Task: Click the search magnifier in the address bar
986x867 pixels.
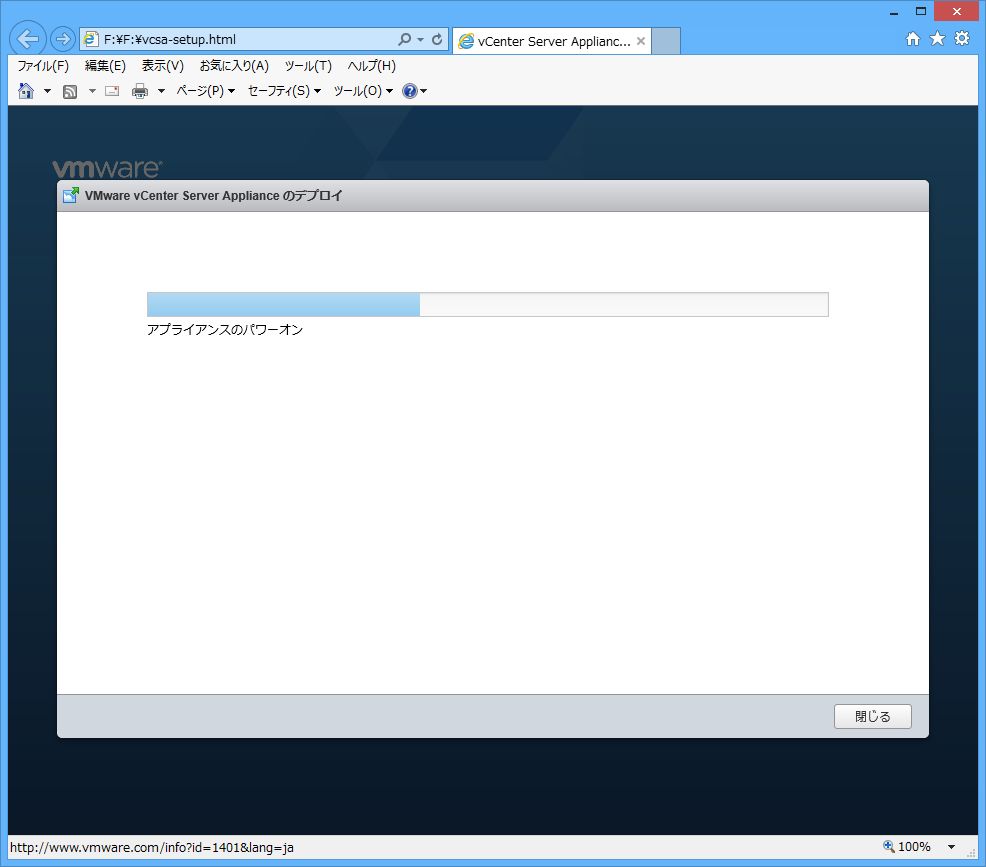Action: [x=405, y=39]
